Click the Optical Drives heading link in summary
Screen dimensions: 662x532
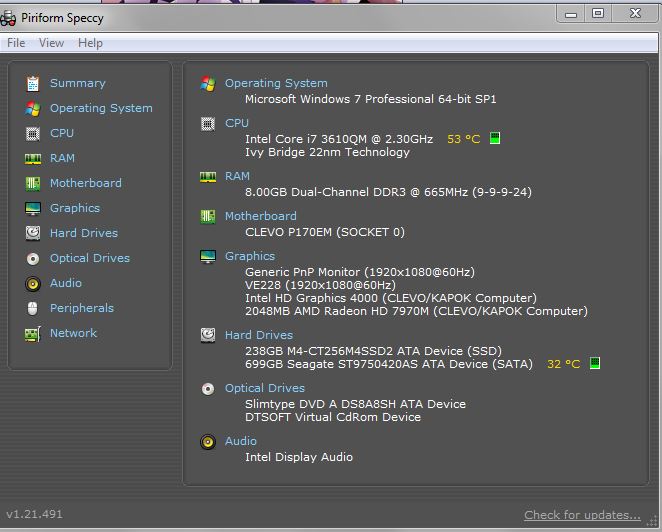coord(265,388)
